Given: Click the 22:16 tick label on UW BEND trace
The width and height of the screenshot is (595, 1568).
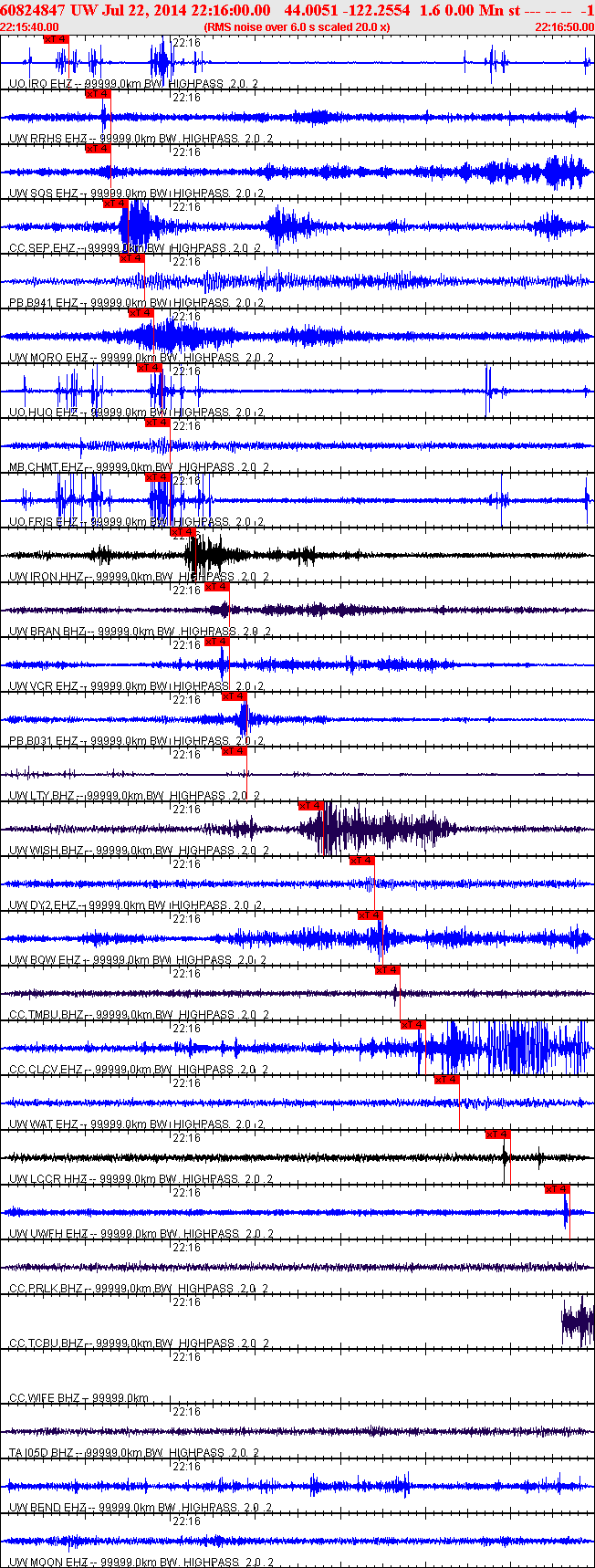Looking at the screenshot, I should tap(186, 1466).
